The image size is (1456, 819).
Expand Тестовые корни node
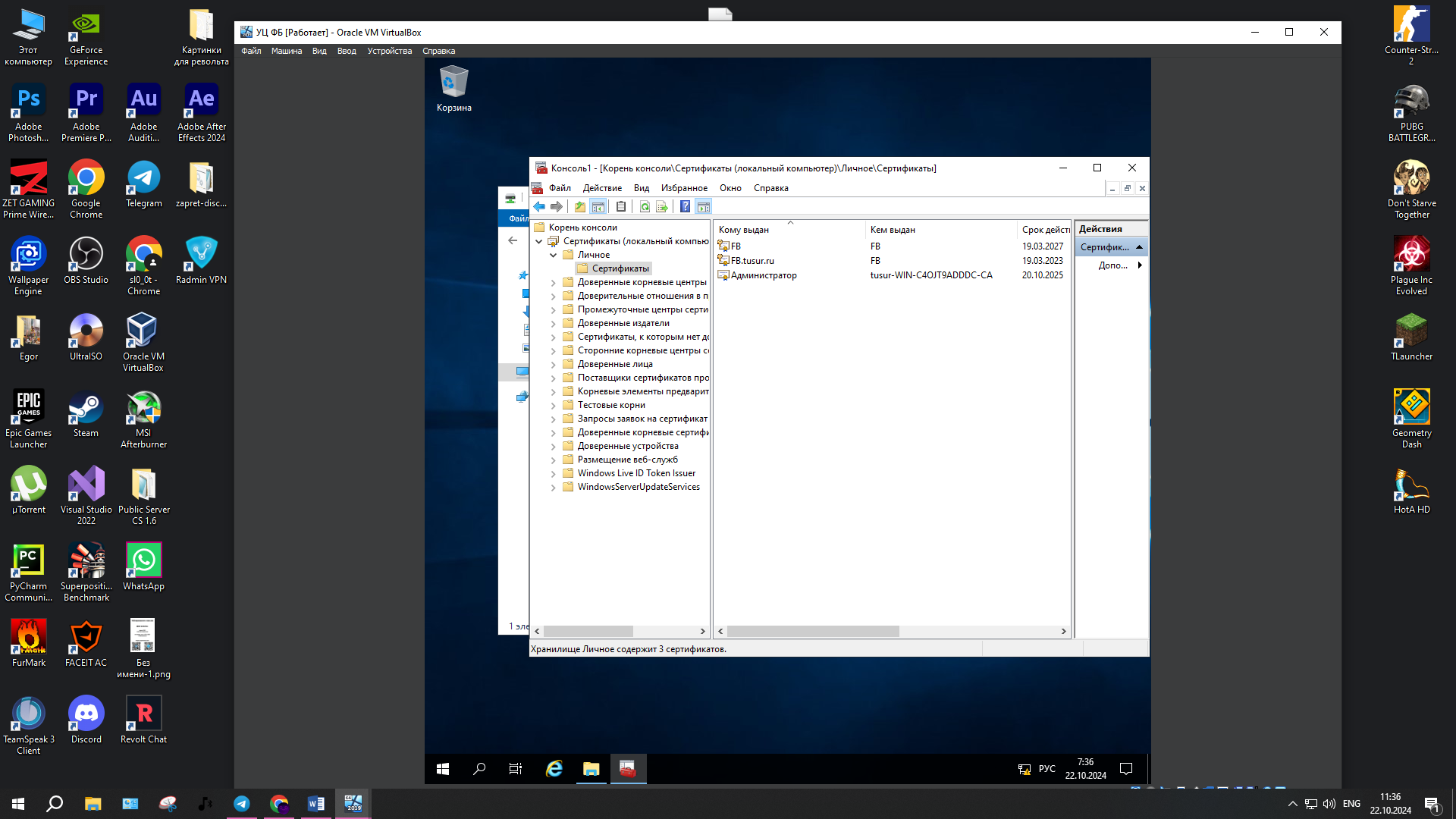click(553, 405)
